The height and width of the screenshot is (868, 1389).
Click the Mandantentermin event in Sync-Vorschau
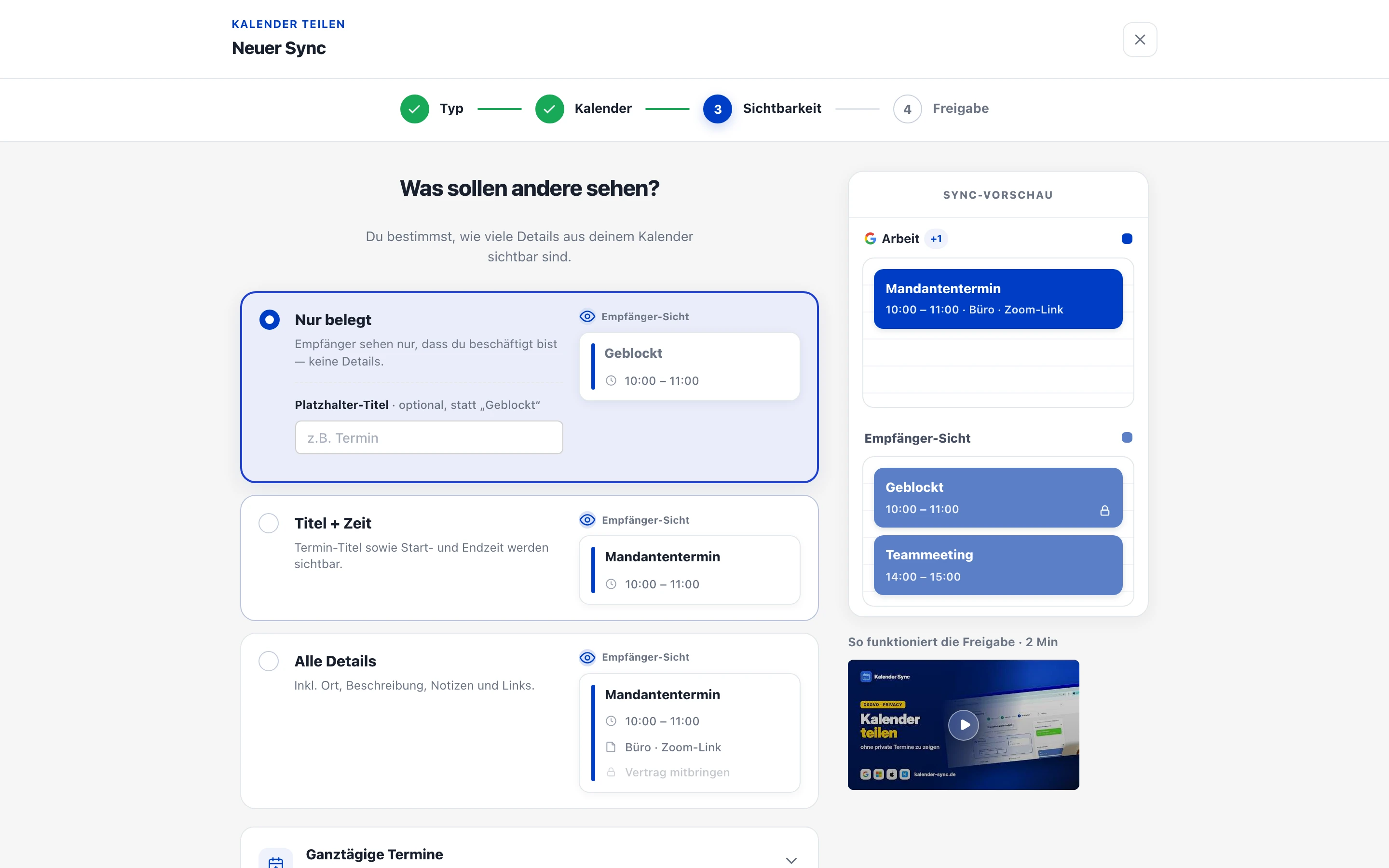click(x=997, y=299)
